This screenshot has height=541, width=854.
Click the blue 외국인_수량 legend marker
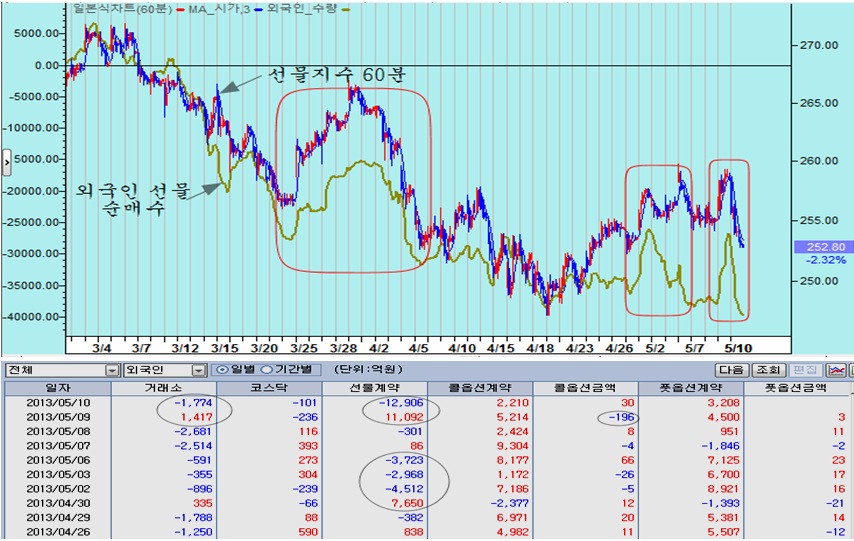[x=258, y=9]
